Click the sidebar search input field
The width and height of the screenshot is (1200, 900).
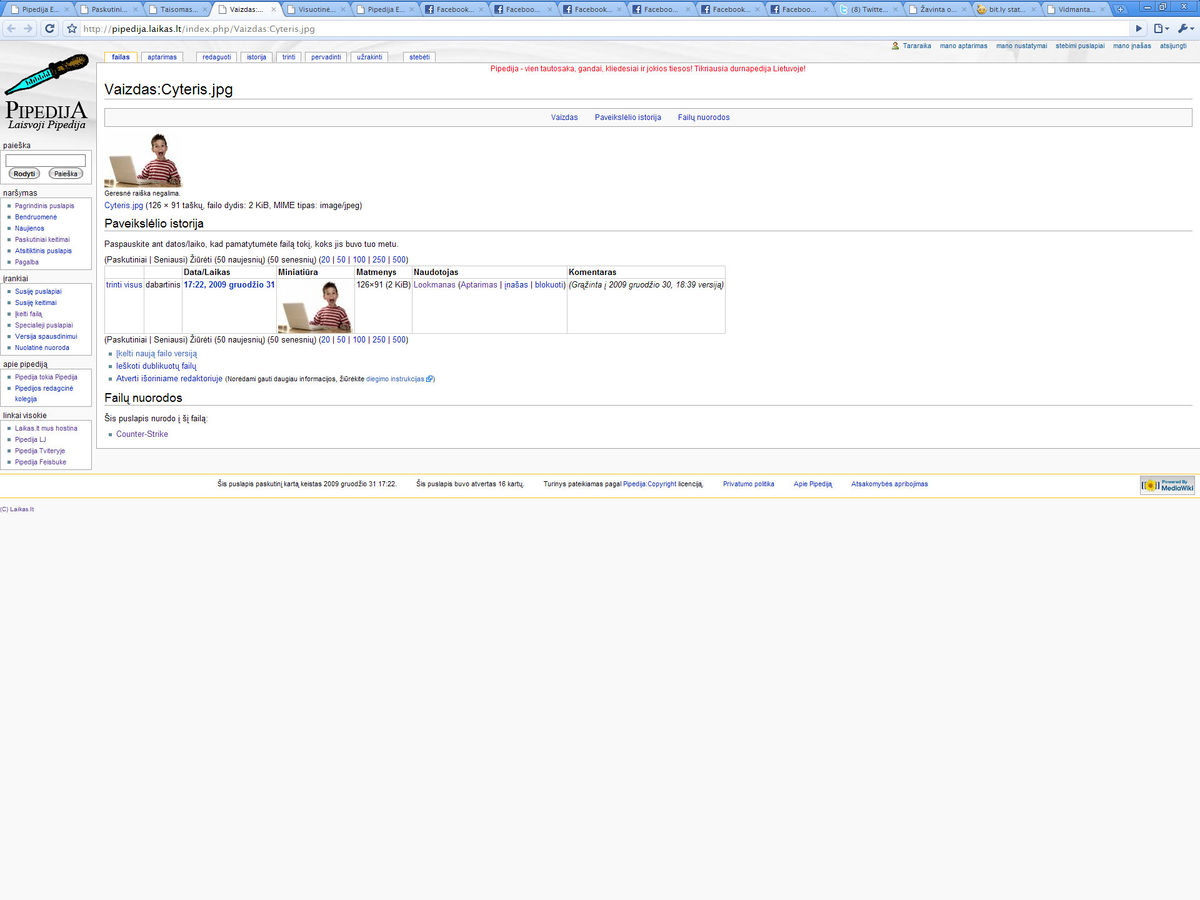(x=46, y=160)
